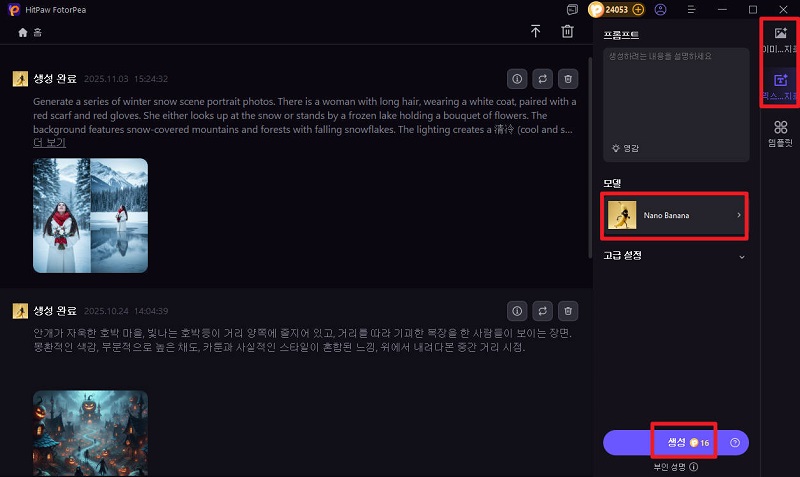This screenshot has height=477, width=800.
Task: Delete all history with top trash icon
Action: point(567,32)
